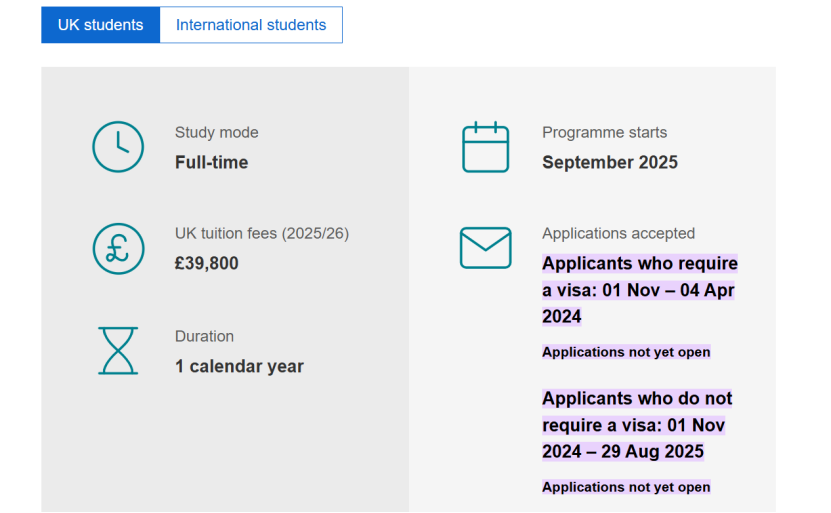
Task: Click the Programme starts label
Action: click(604, 132)
